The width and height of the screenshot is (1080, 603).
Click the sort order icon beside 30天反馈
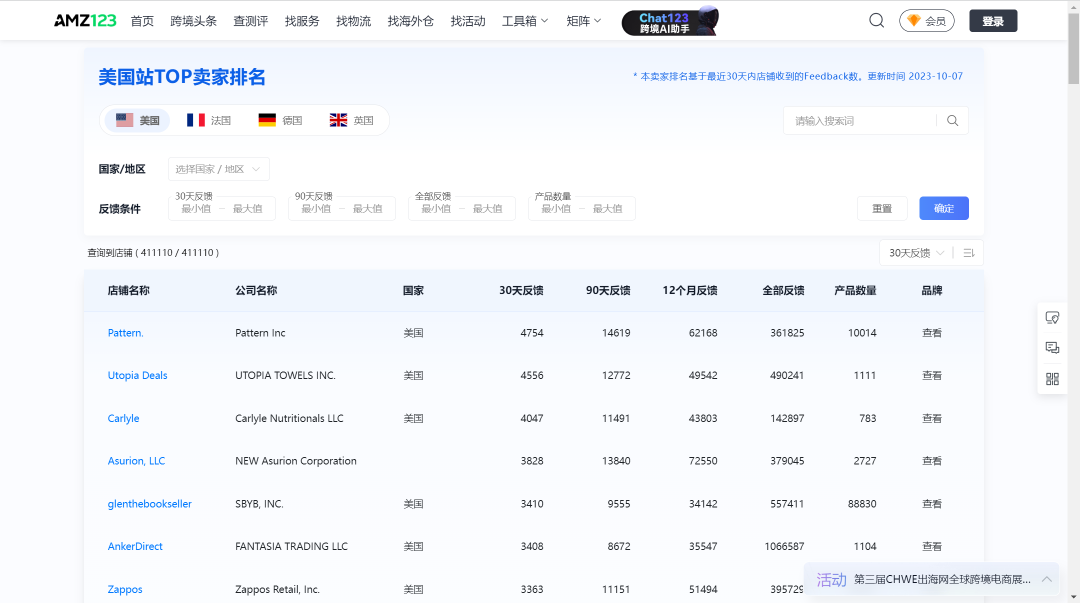[968, 253]
